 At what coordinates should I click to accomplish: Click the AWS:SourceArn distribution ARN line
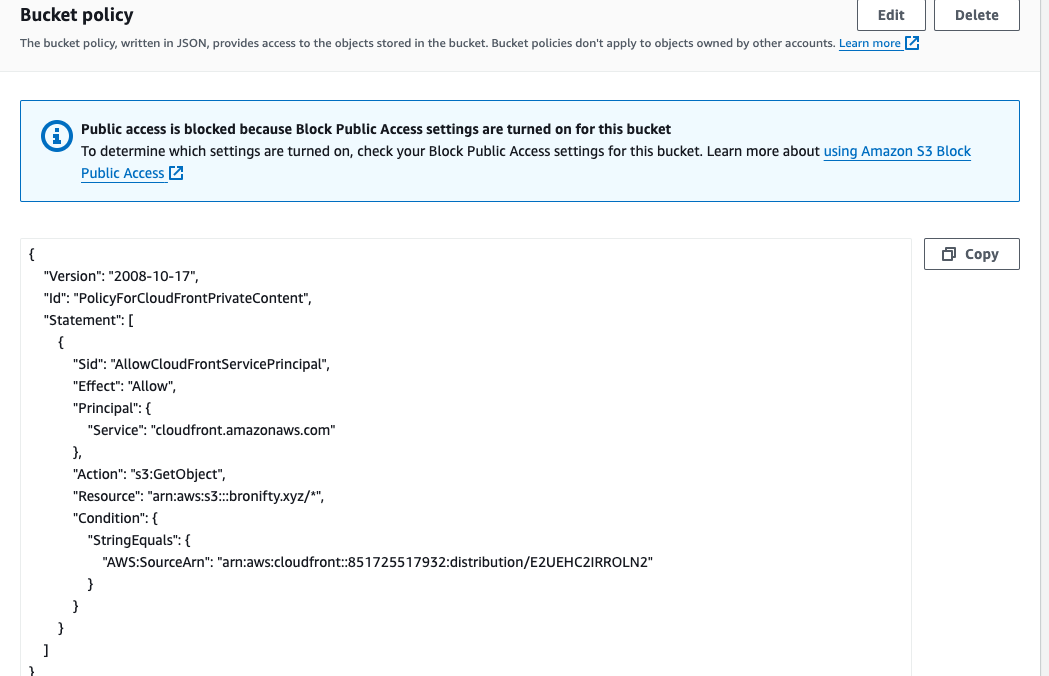click(x=377, y=562)
